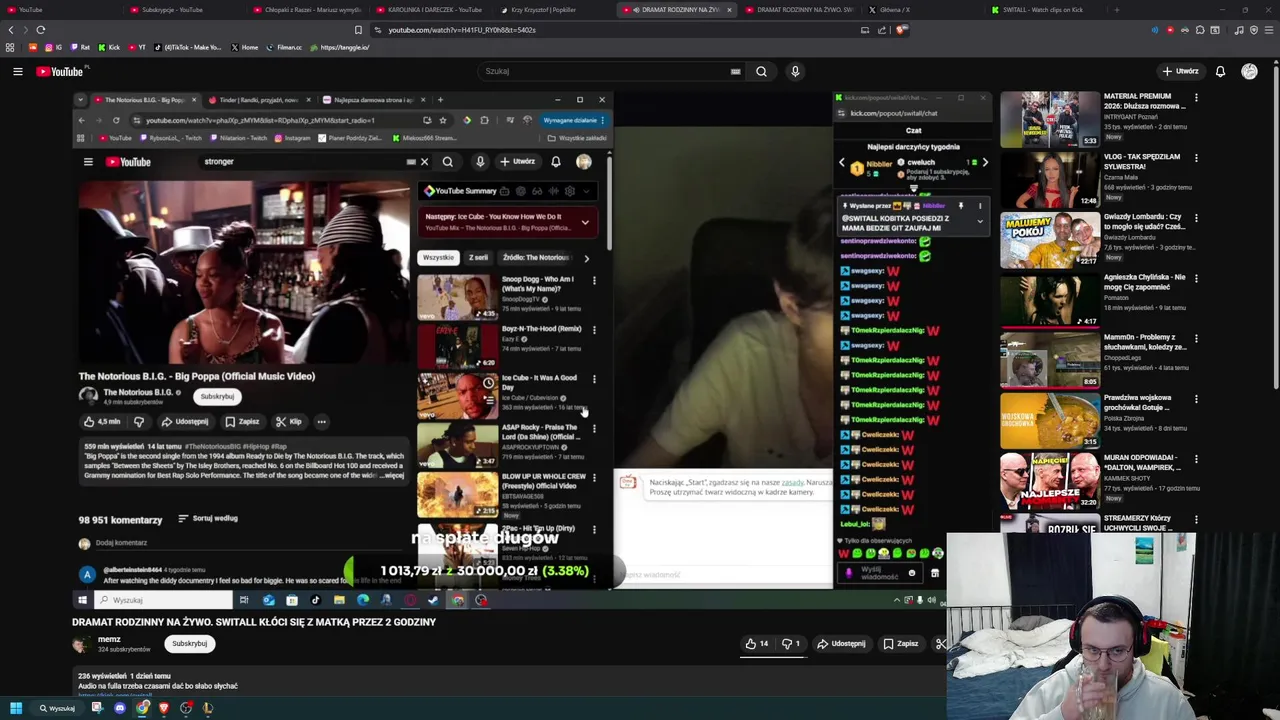
Task: Open options for VLOG - TAK SPĘDZIŁAM SYLWESTRA
Action: [x=1196, y=158]
